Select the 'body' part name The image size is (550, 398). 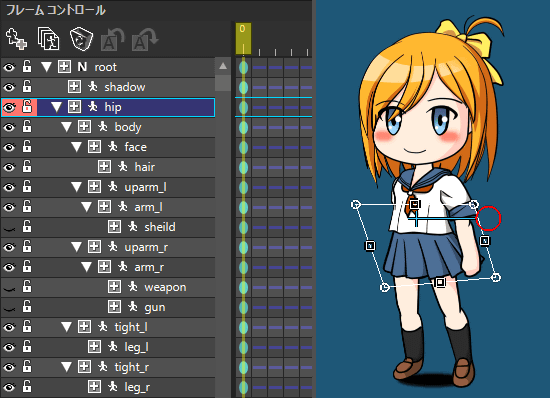pos(128,127)
